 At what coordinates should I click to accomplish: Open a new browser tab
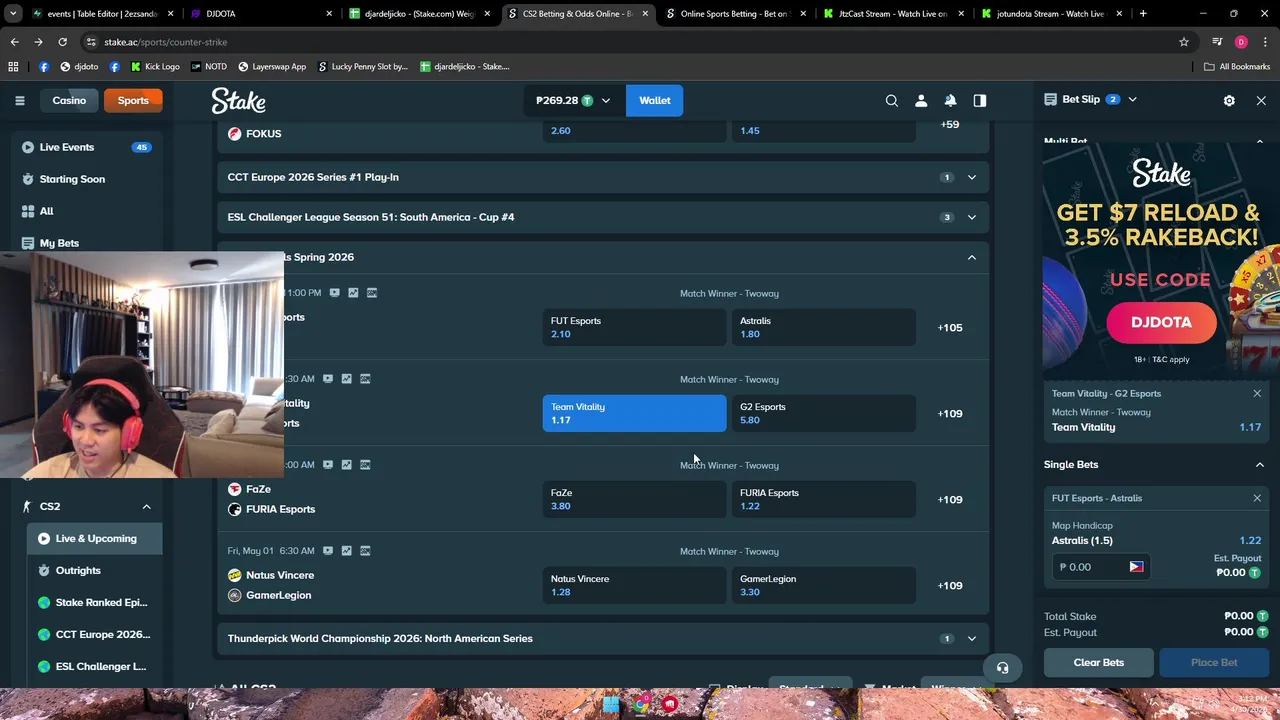click(x=1143, y=14)
